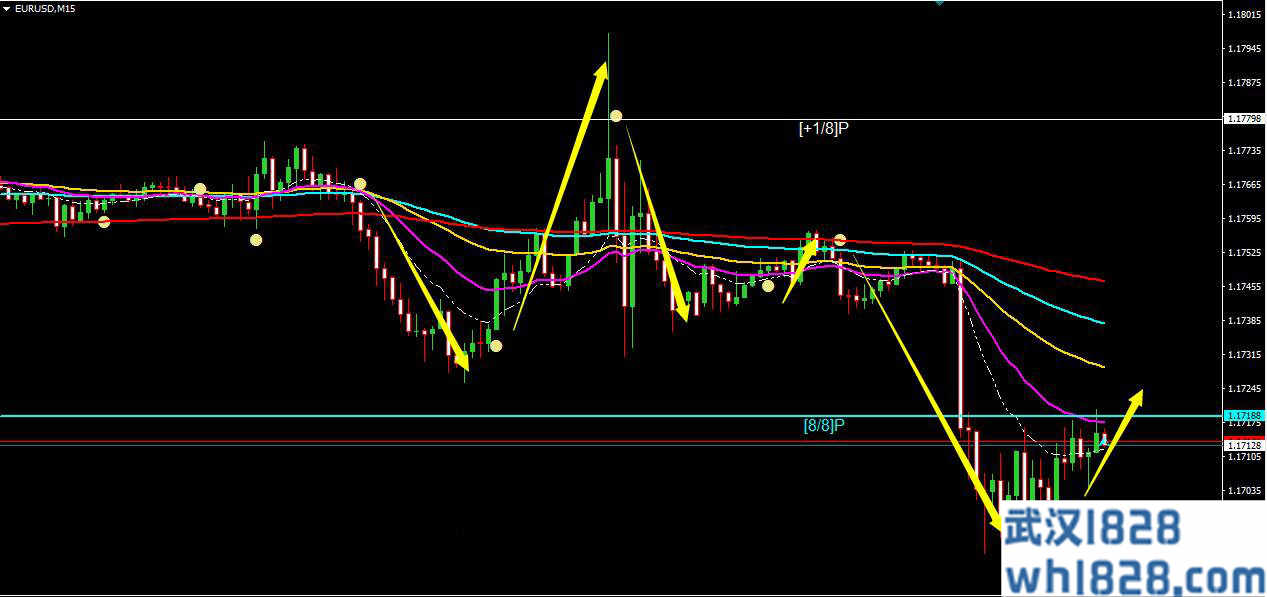Open the whl828.com watermark link
Screen dimensions: 1267x597
pyautogui.click(x=1133, y=577)
